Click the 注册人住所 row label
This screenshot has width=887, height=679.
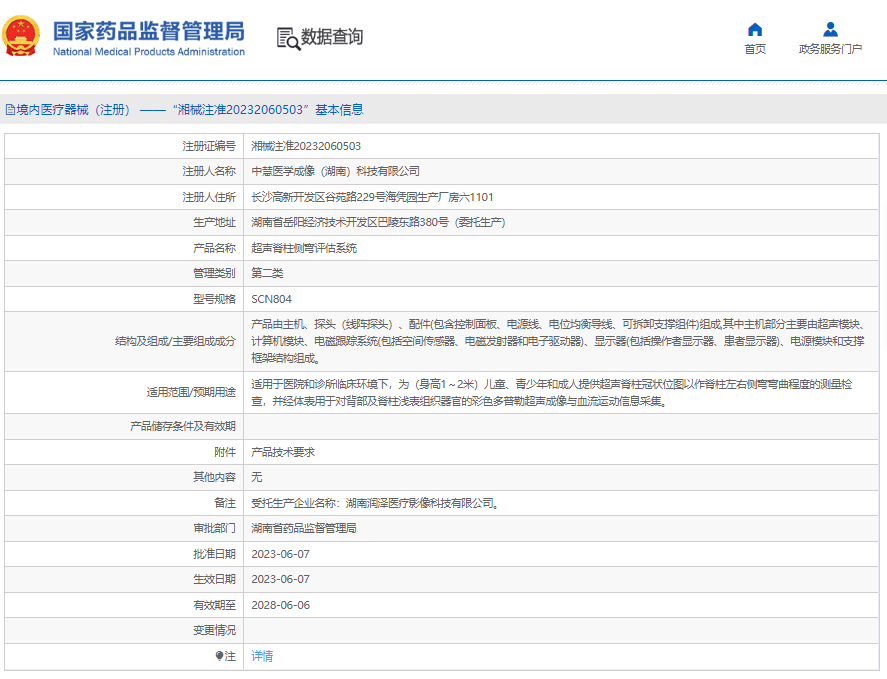(209, 197)
